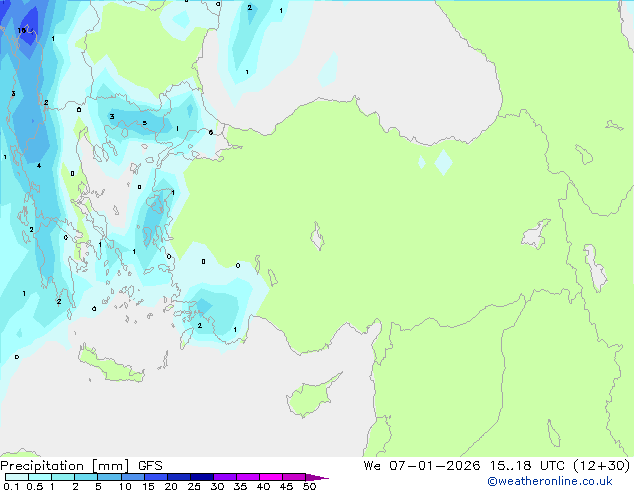The image size is (634, 490).
Task: Click the '4' precipitation value on the map
Action: [39, 165]
